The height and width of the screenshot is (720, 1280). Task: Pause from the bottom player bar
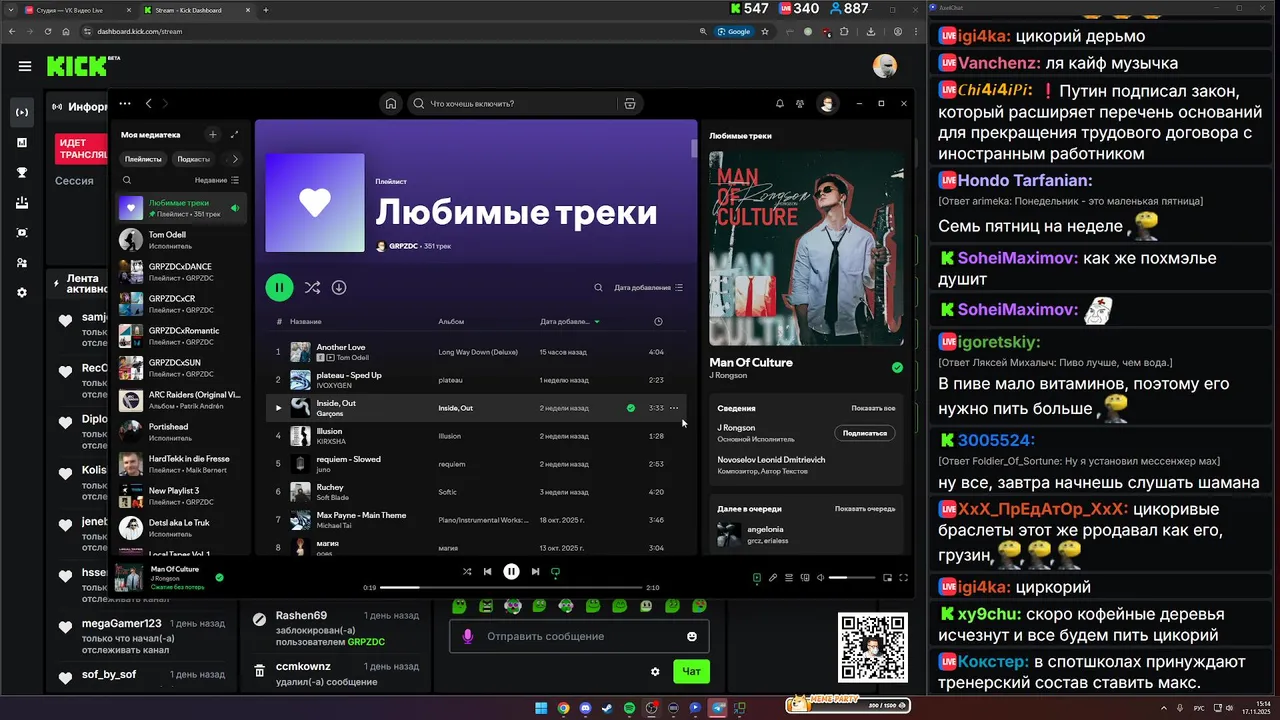tap(511, 571)
